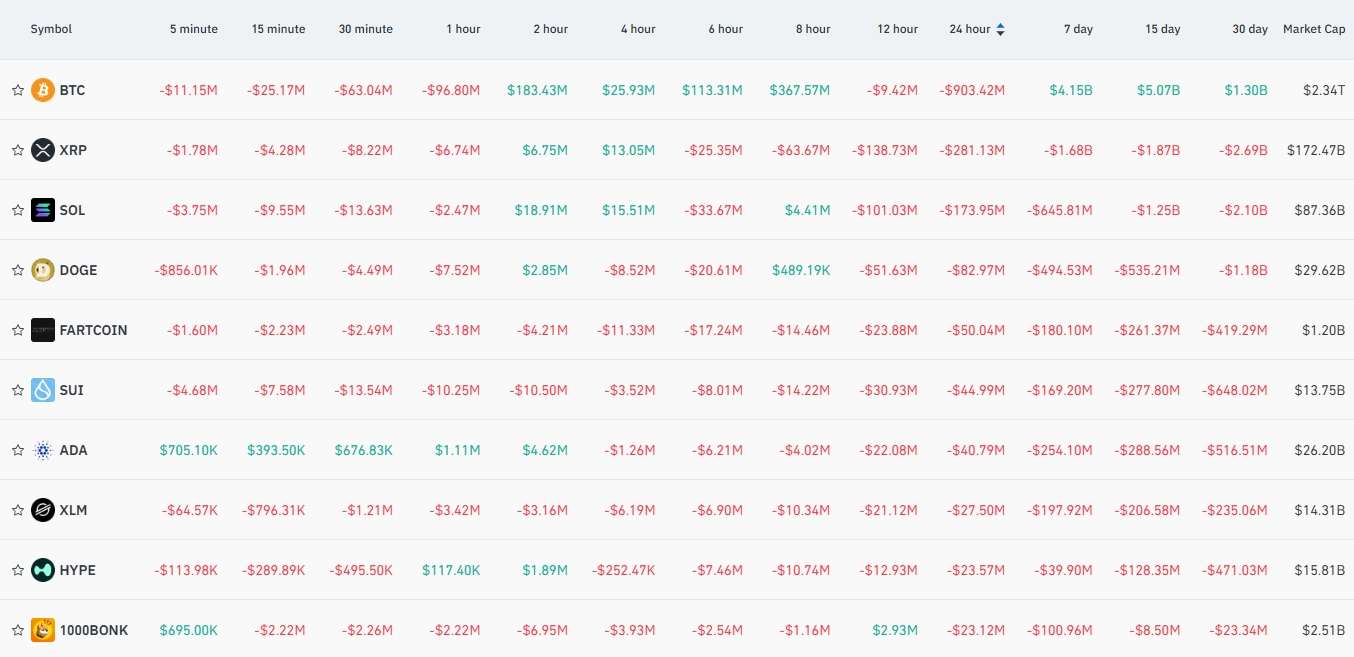Open the FARTCOIN symbol link

[93, 330]
